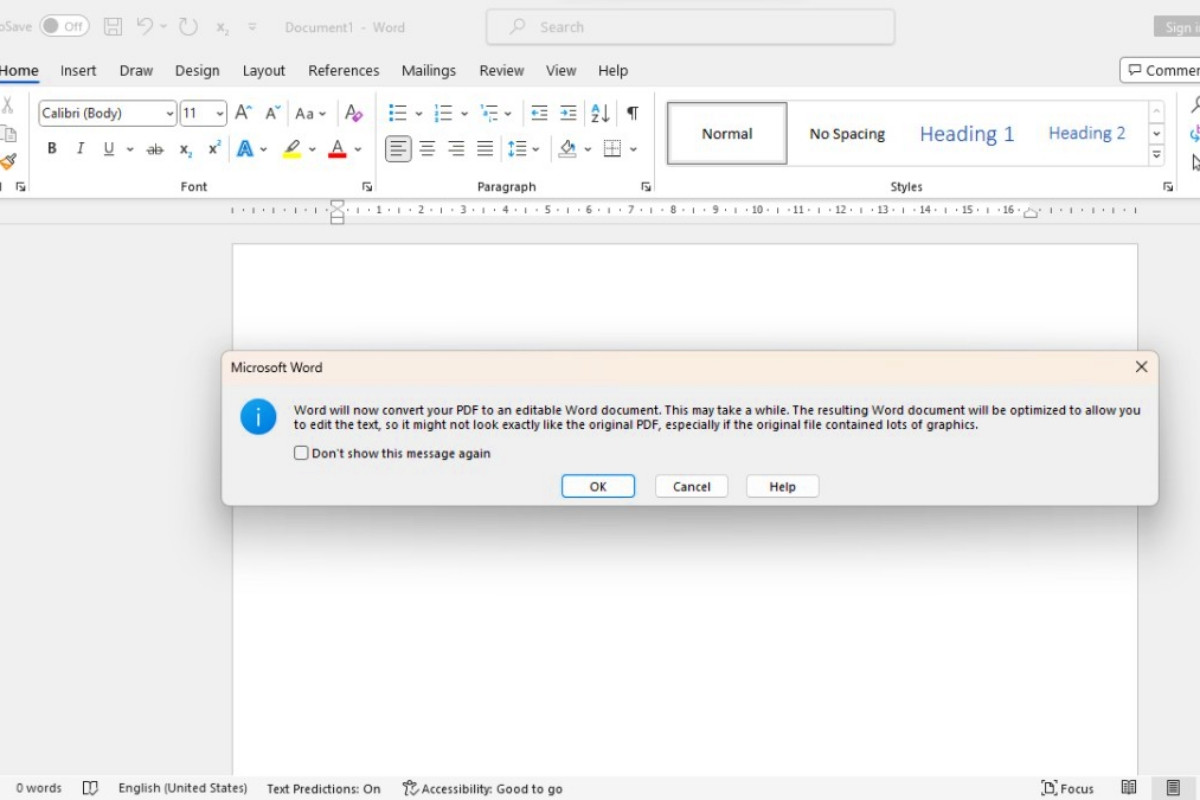Open the Mailings ribbon tab
Screen dimensions: 1200x800
click(x=429, y=70)
